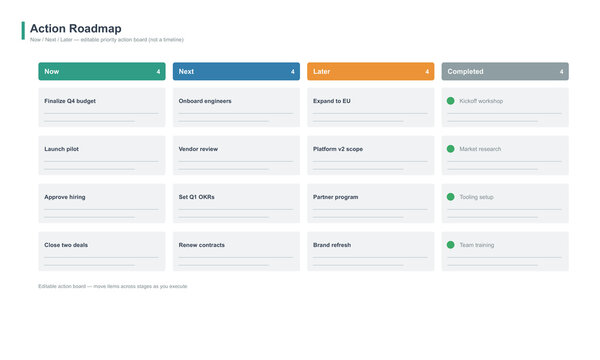Open the Vendor review card
The width and height of the screenshot is (600, 360).
(x=236, y=155)
